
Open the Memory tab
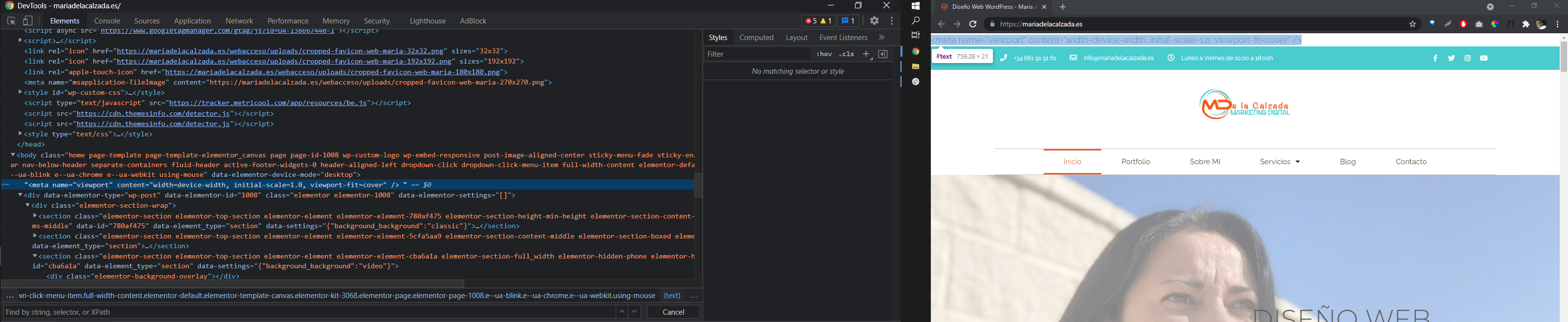coord(336,21)
